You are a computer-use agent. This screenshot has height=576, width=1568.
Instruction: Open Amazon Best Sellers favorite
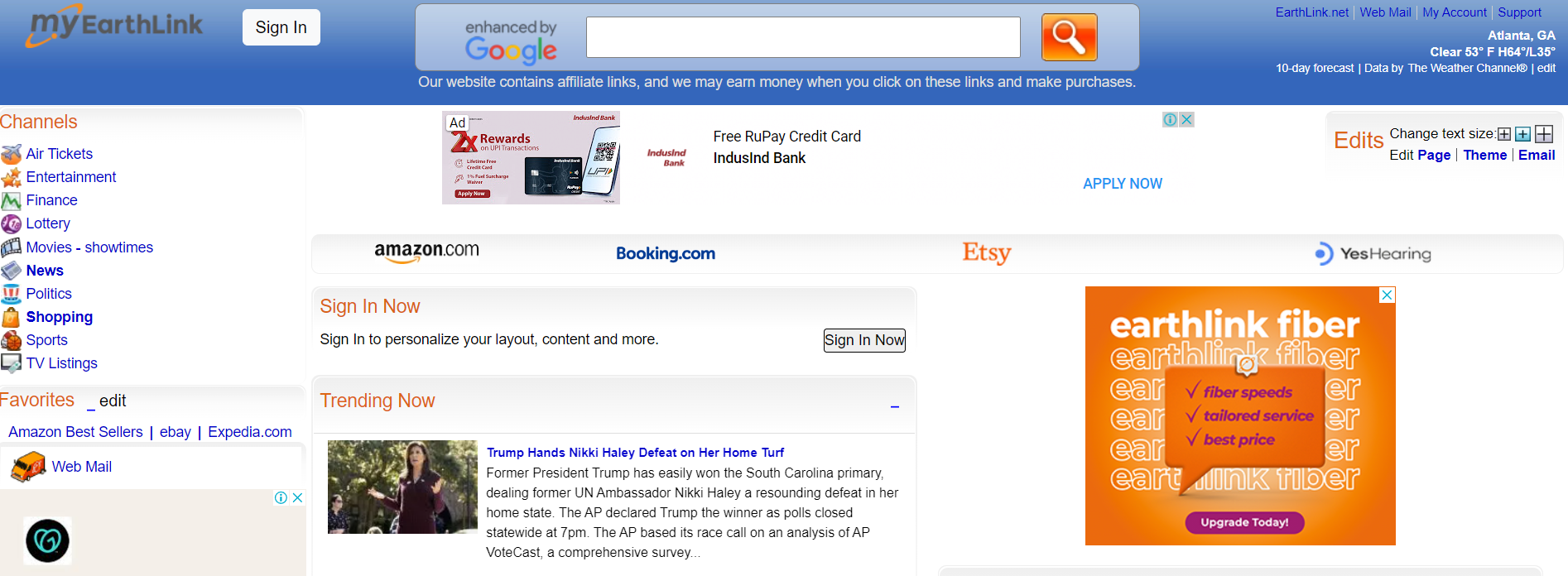tap(75, 432)
